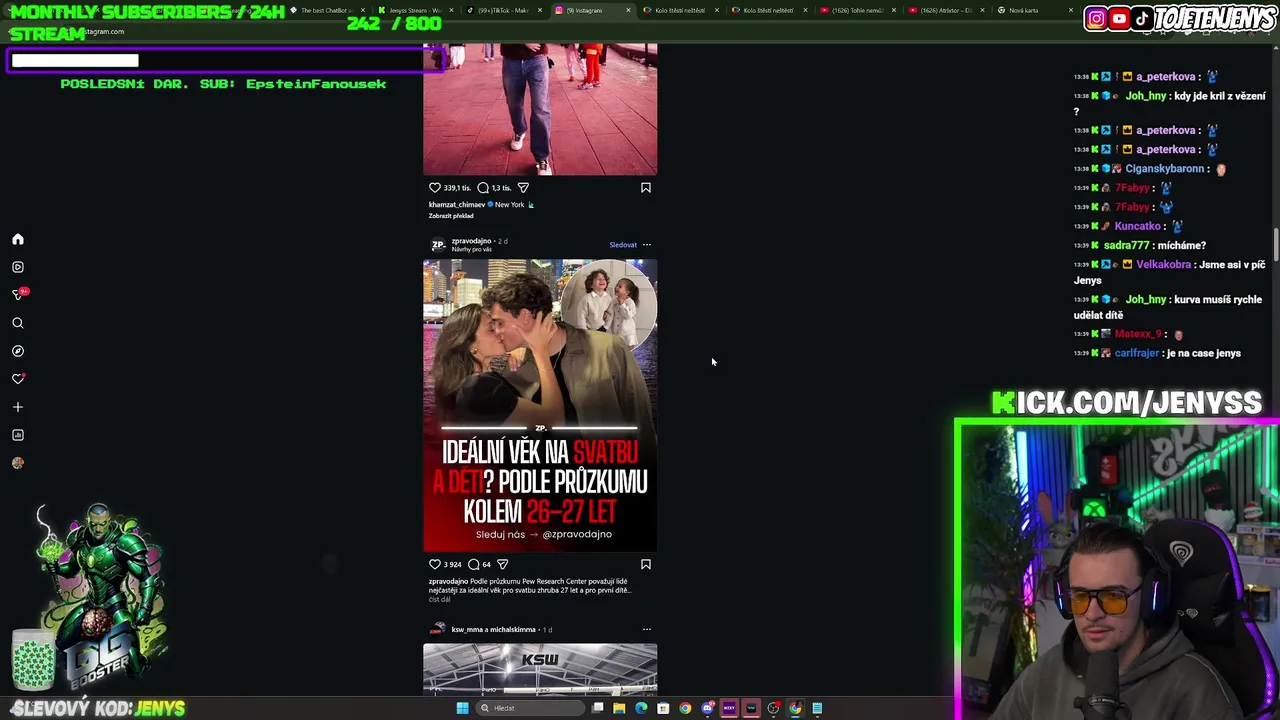Click sadra777's username in chat
The width and height of the screenshot is (1280, 720).
pyautogui.click(x=1126, y=246)
